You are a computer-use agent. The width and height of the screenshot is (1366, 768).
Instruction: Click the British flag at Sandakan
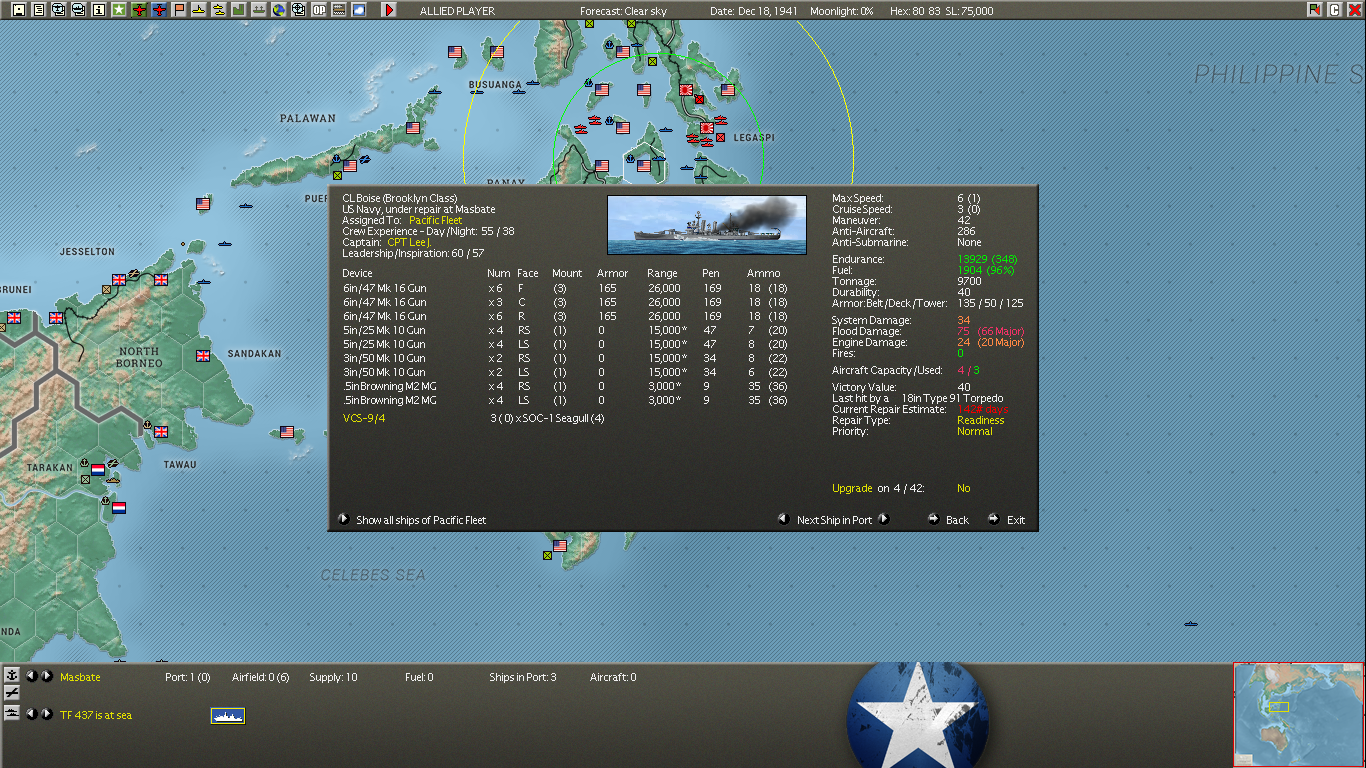[x=204, y=355]
